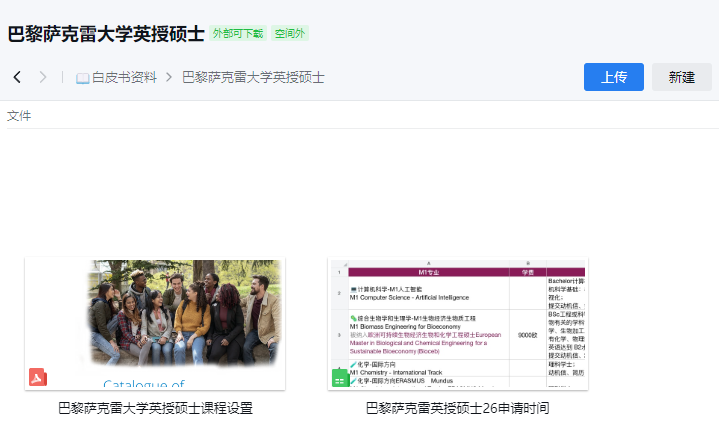
Task: Select file name 巴黎萨克雷大学英授硕士课程设置
Action: (155, 408)
